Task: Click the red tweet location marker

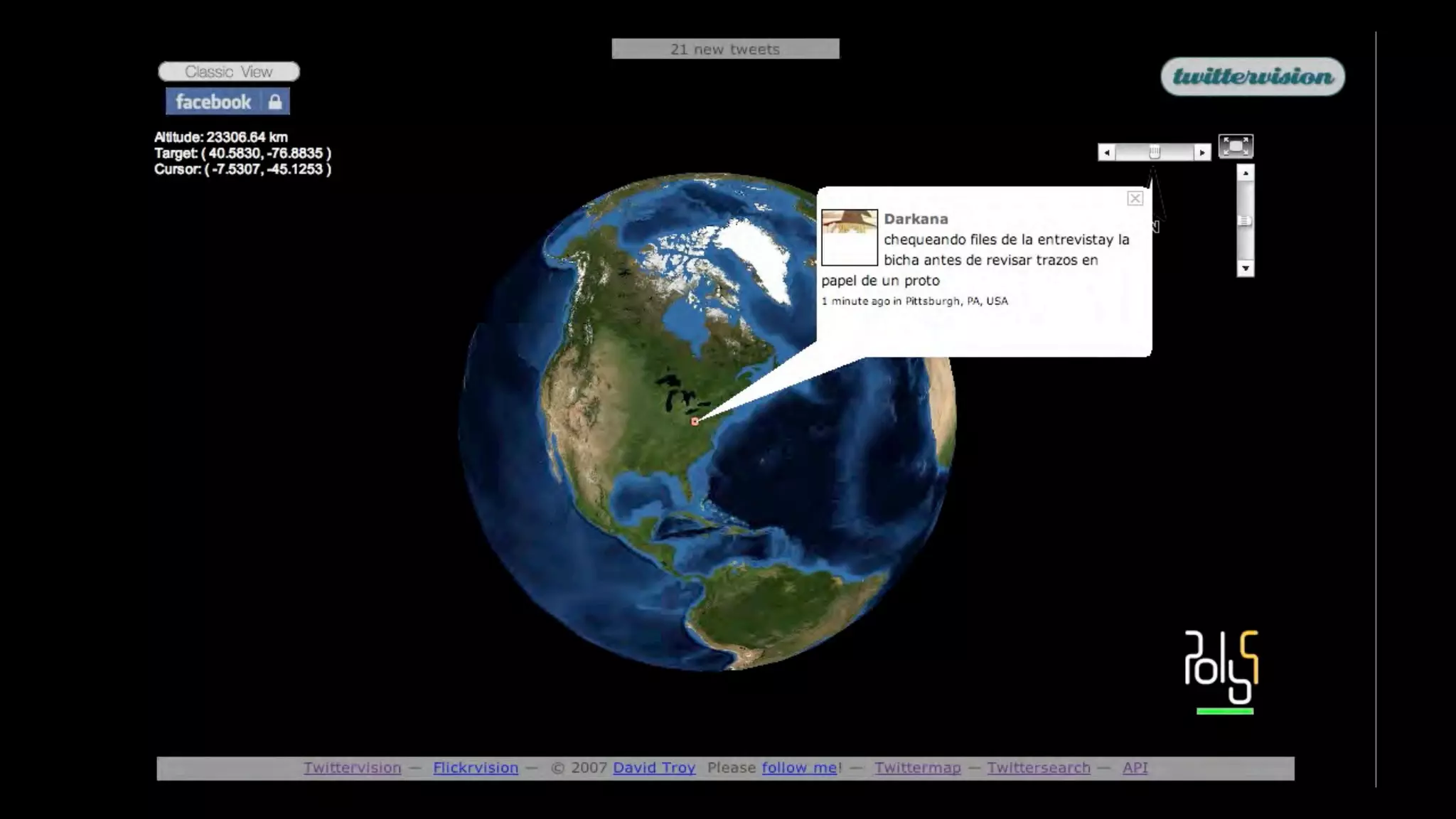Action: tap(695, 422)
